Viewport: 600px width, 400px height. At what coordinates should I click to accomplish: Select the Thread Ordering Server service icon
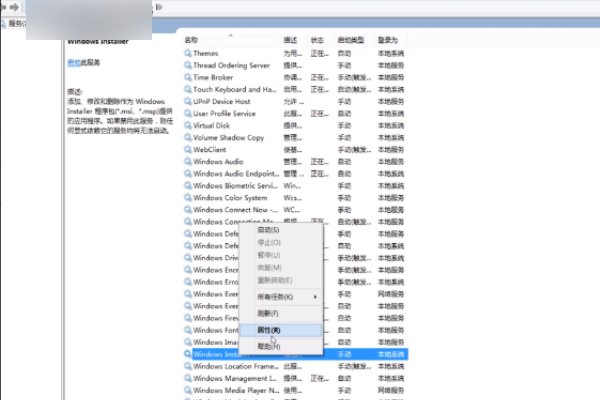click(x=188, y=65)
